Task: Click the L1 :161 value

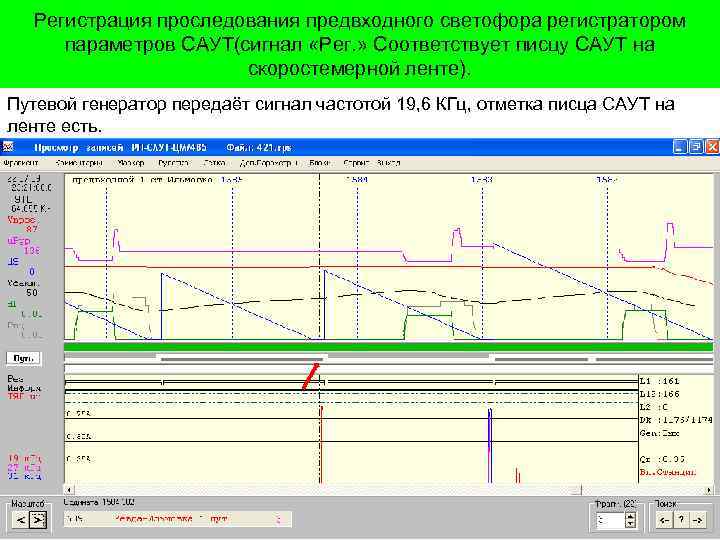Action: coord(659,381)
